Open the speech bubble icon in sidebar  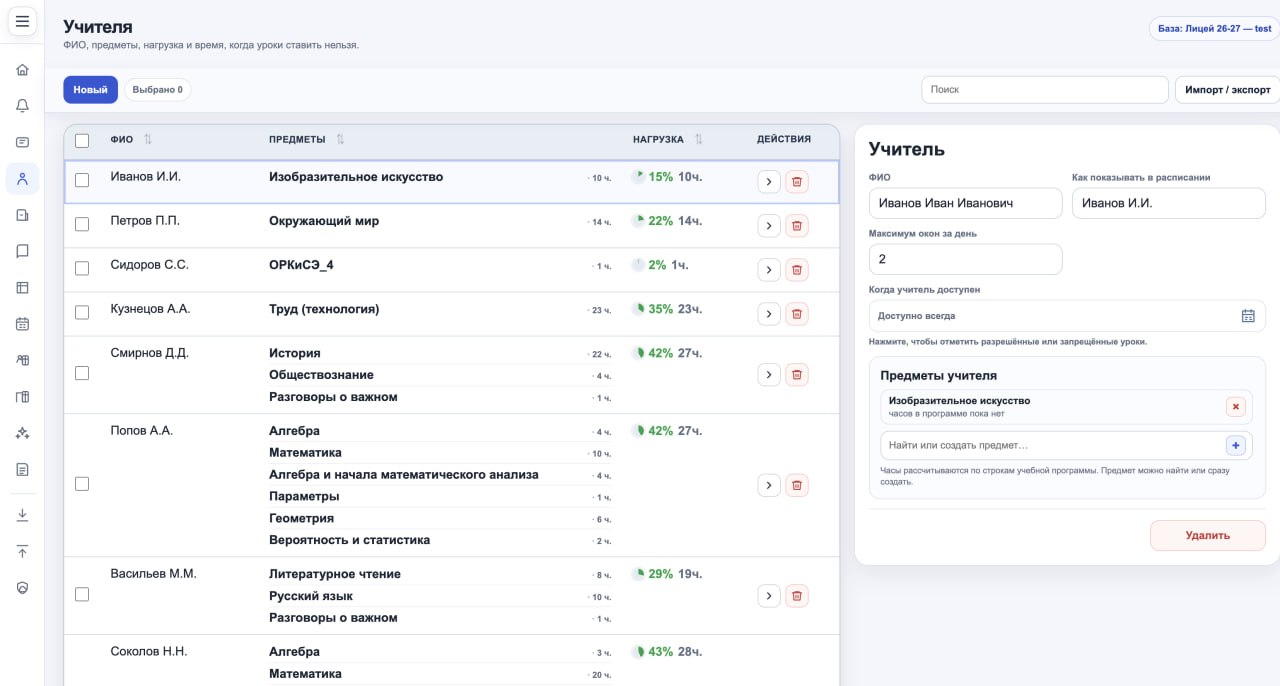click(22, 251)
